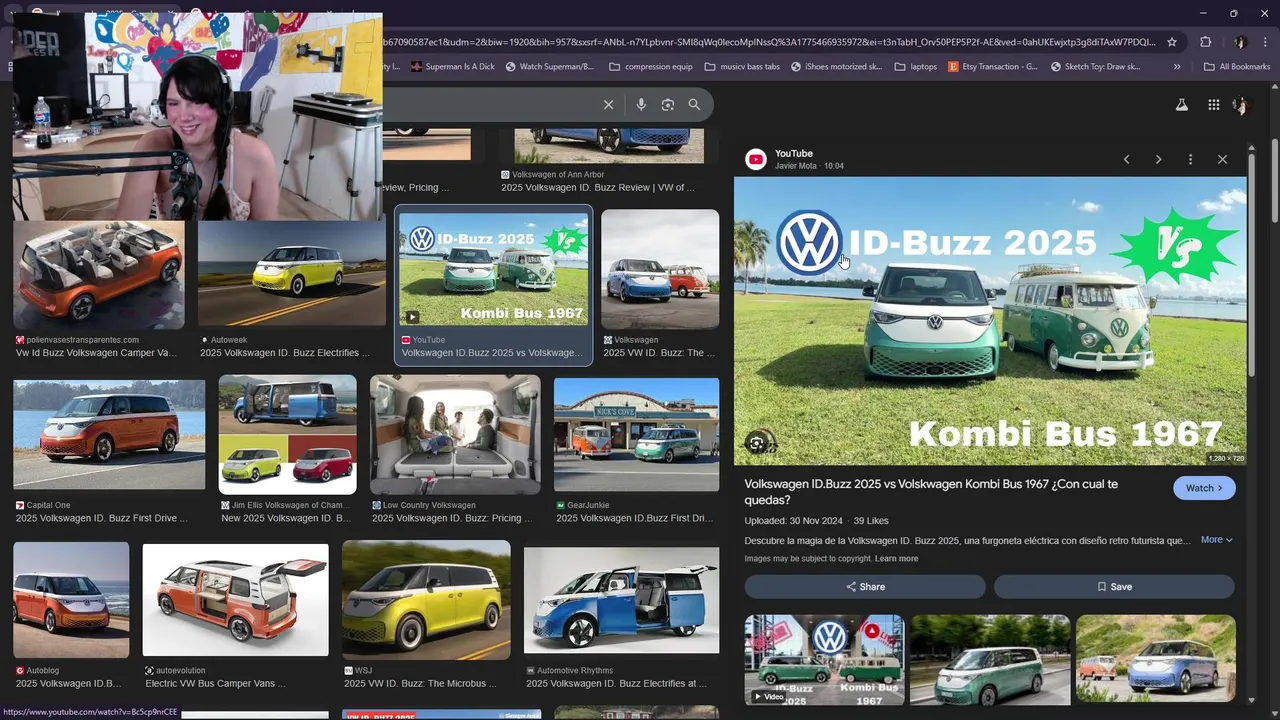The height and width of the screenshot is (720, 1280).
Task: Clear the search box with the X icon
Action: 608,105
